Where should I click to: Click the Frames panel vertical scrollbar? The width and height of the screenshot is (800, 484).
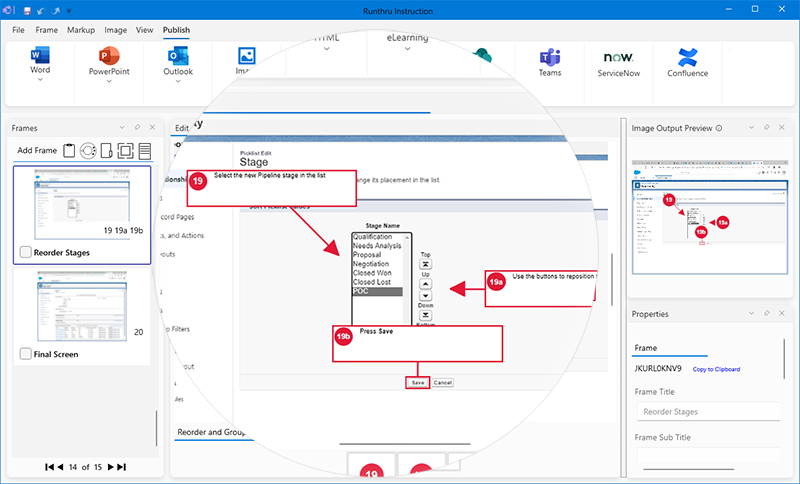point(156,427)
